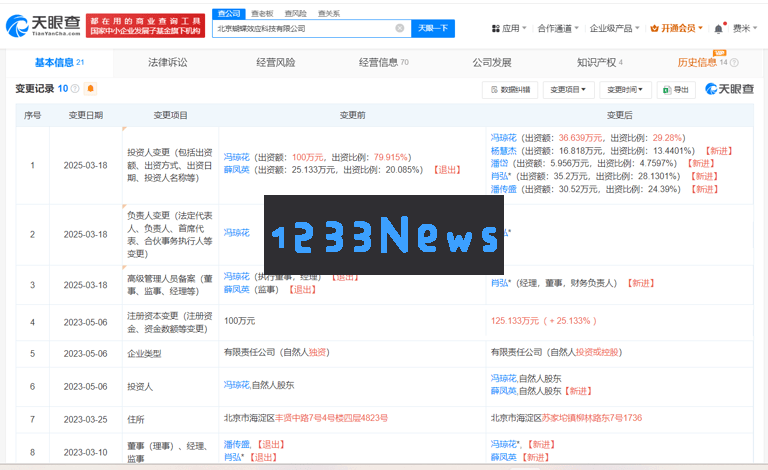Viewport: 768px width, 470px height.
Task: Open 潘岱 investor link in row 1
Action: tap(500, 163)
